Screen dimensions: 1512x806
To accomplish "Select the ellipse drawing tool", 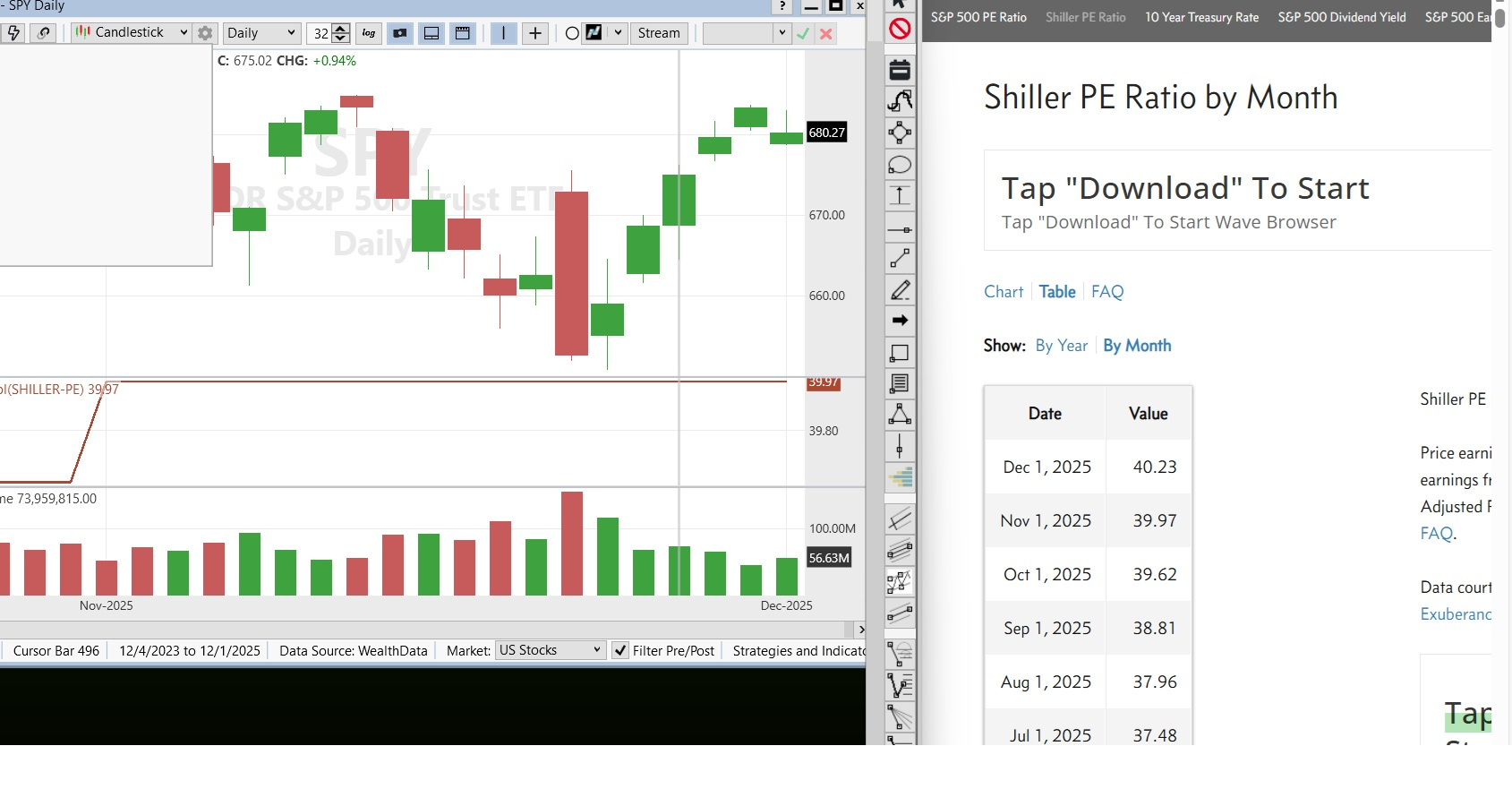I will pos(900,165).
